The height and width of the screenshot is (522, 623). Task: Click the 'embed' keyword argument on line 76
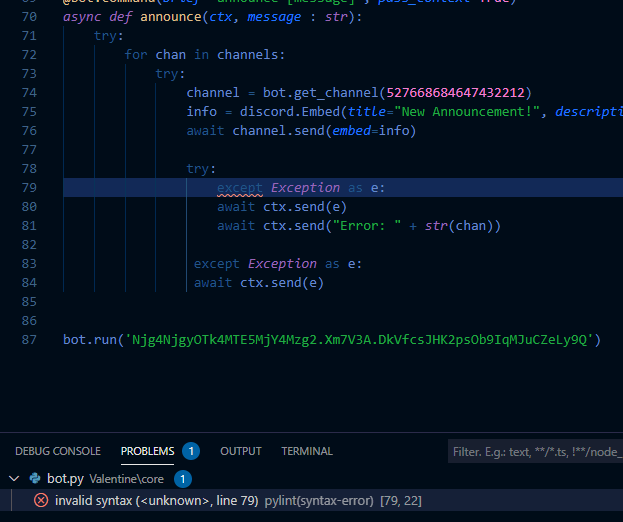351,131
